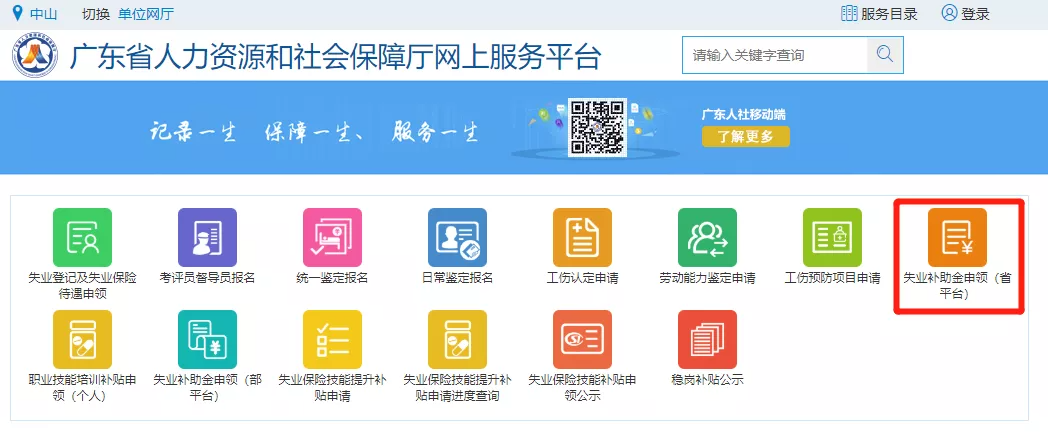Open 劳动能力鉴定申请 green icon
This screenshot has height=434, width=1048.
coord(707,237)
